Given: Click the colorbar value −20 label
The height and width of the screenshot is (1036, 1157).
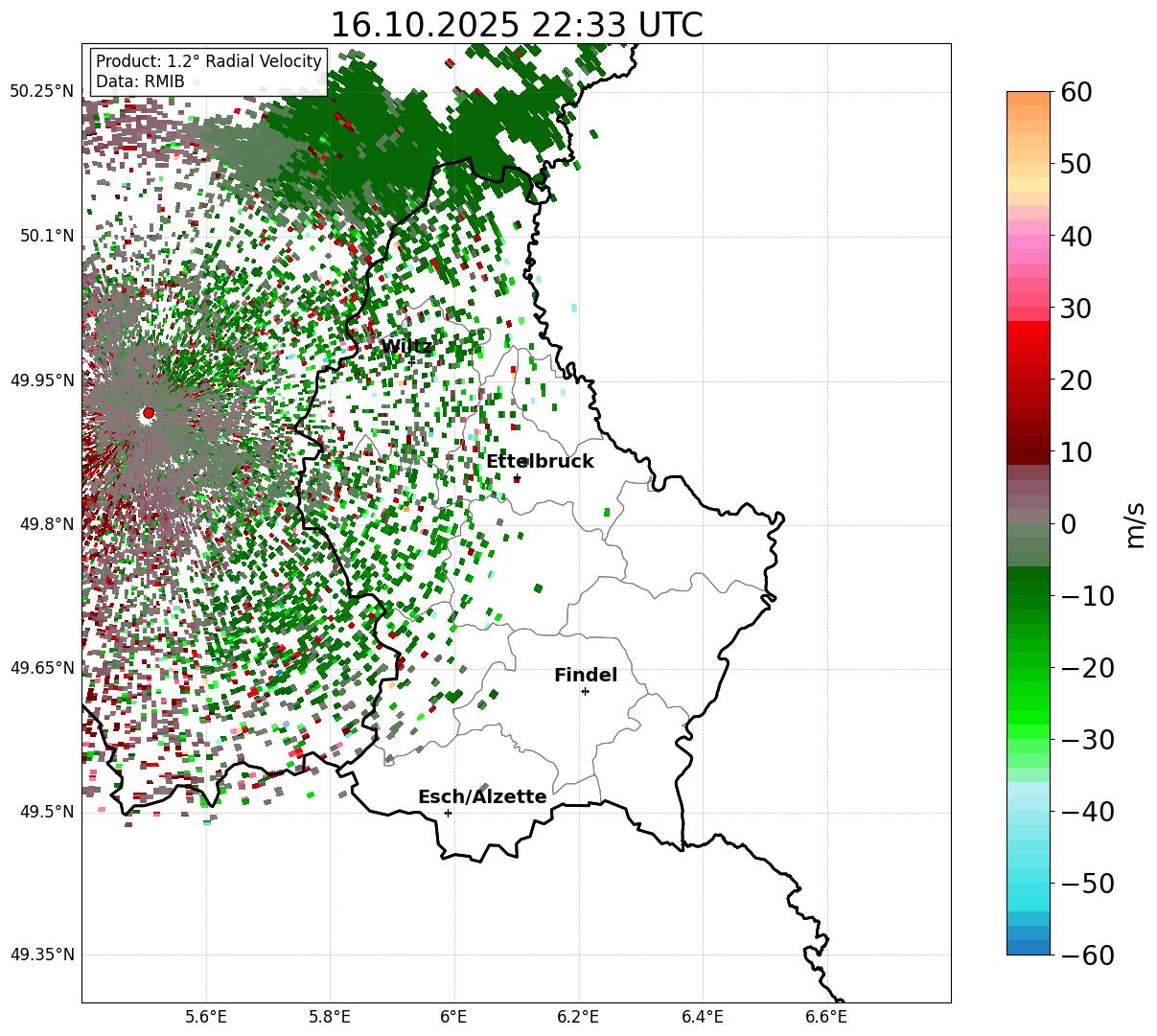Looking at the screenshot, I should pyautogui.click(x=1087, y=667).
